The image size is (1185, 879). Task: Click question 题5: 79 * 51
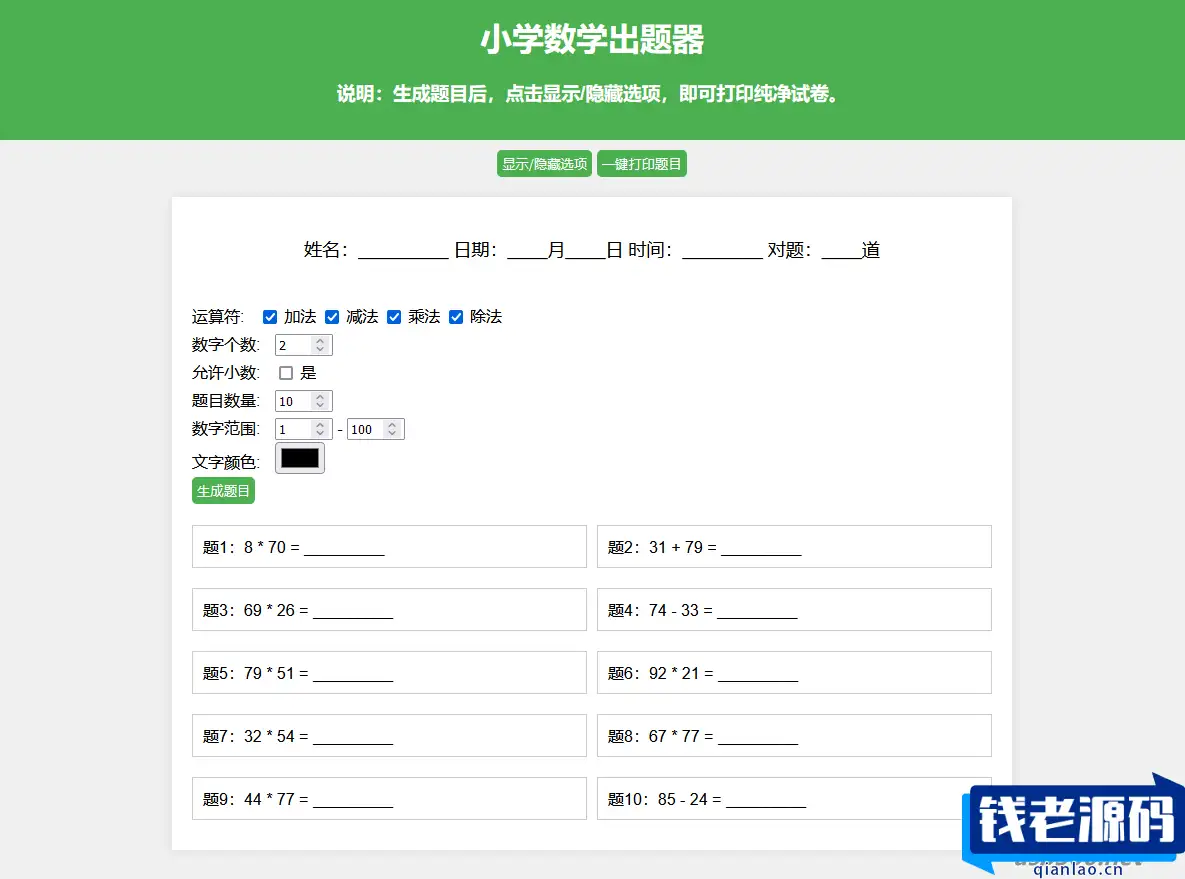click(389, 673)
